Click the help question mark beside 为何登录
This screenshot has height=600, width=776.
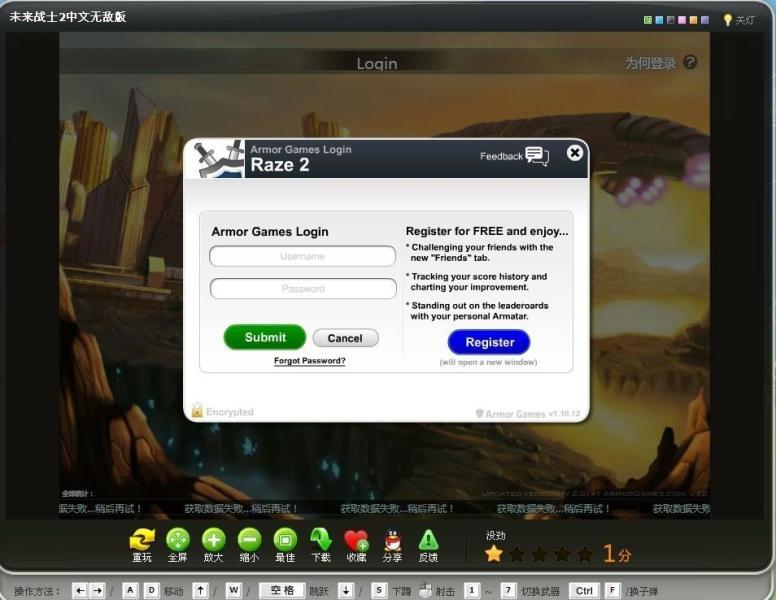tap(690, 63)
